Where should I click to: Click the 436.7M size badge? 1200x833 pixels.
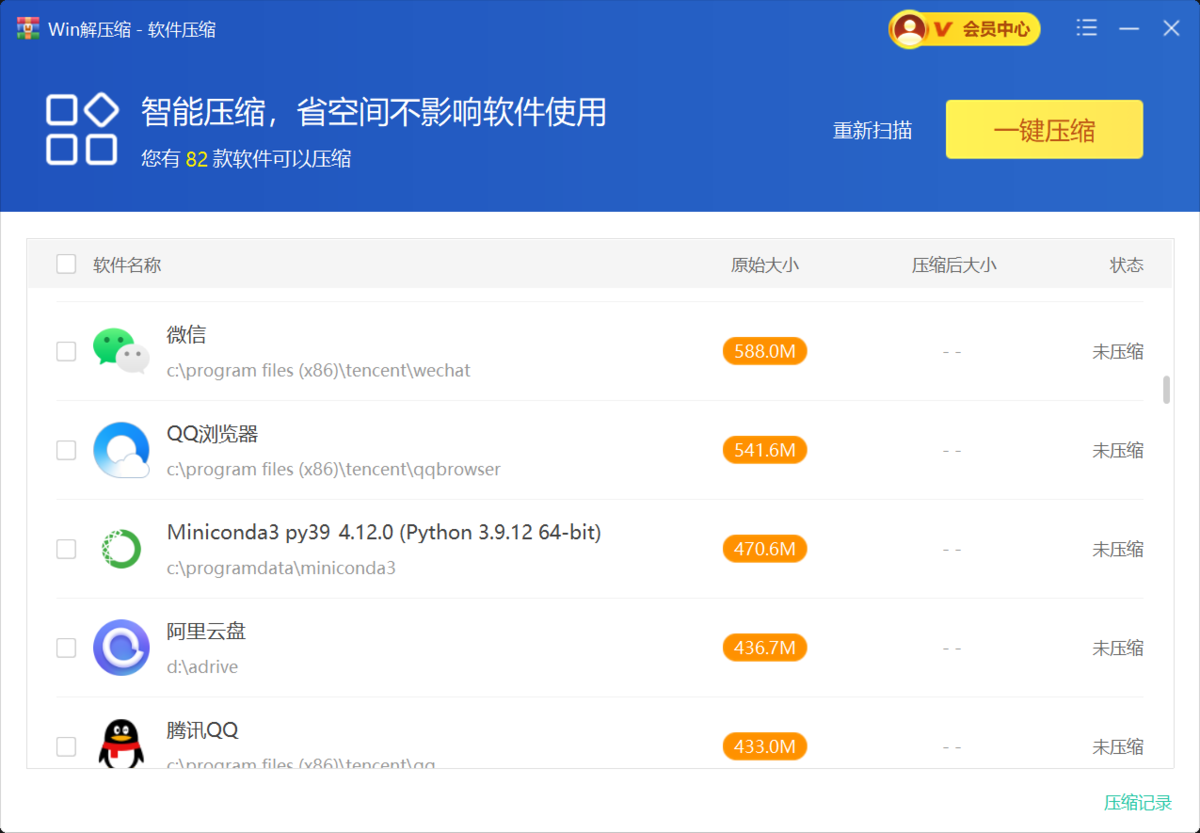(x=765, y=648)
